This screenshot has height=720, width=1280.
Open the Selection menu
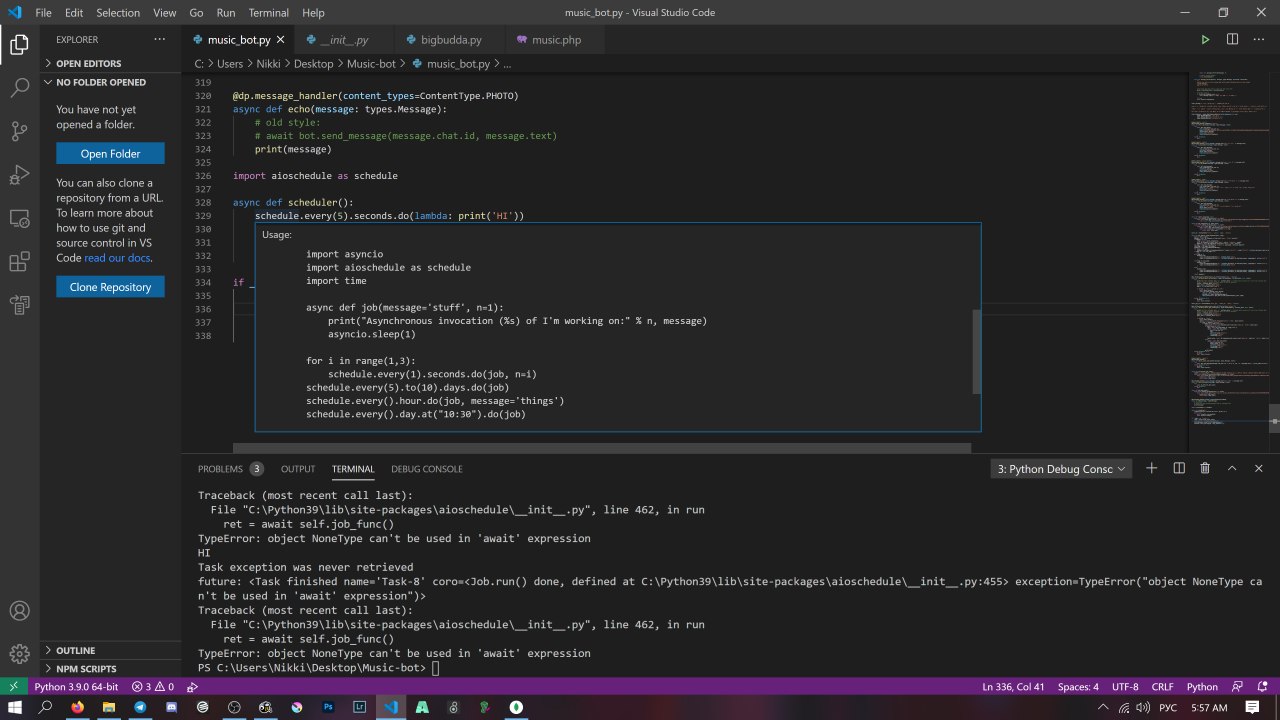pyautogui.click(x=118, y=13)
